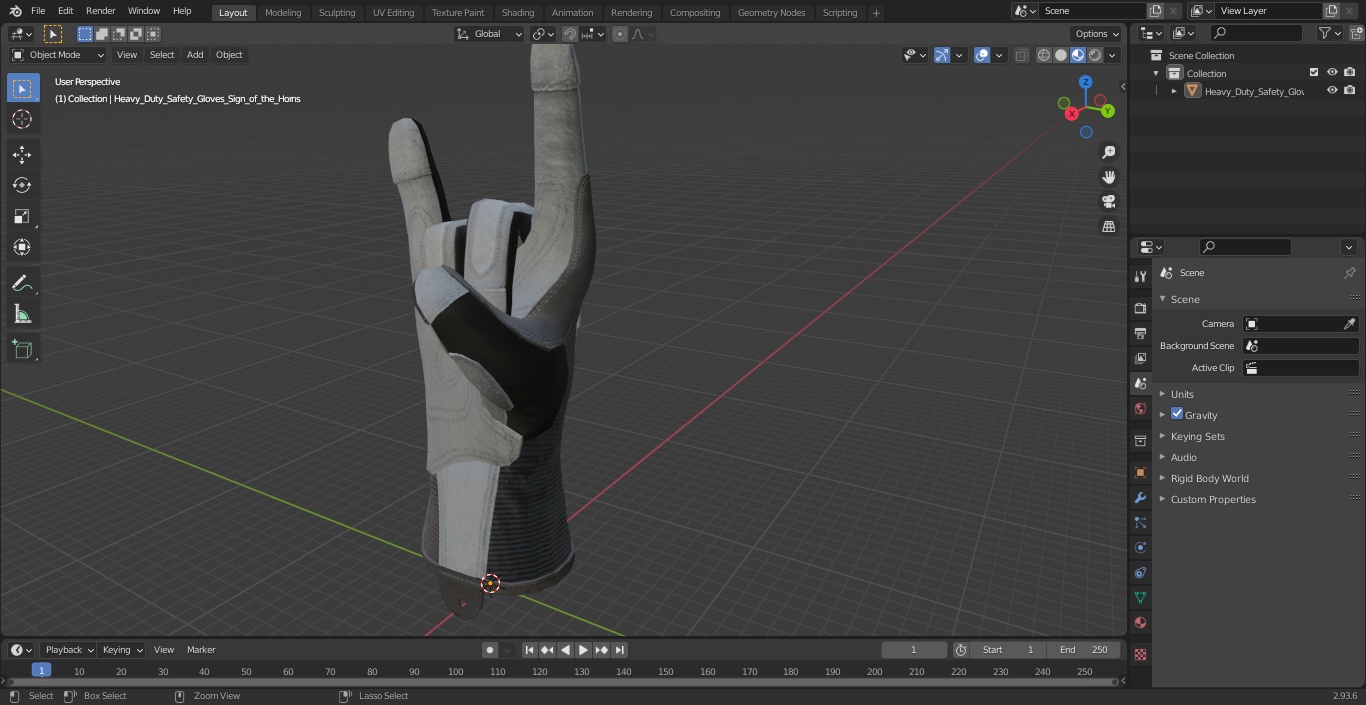Open the viewport Add menu

tap(195, 55)
